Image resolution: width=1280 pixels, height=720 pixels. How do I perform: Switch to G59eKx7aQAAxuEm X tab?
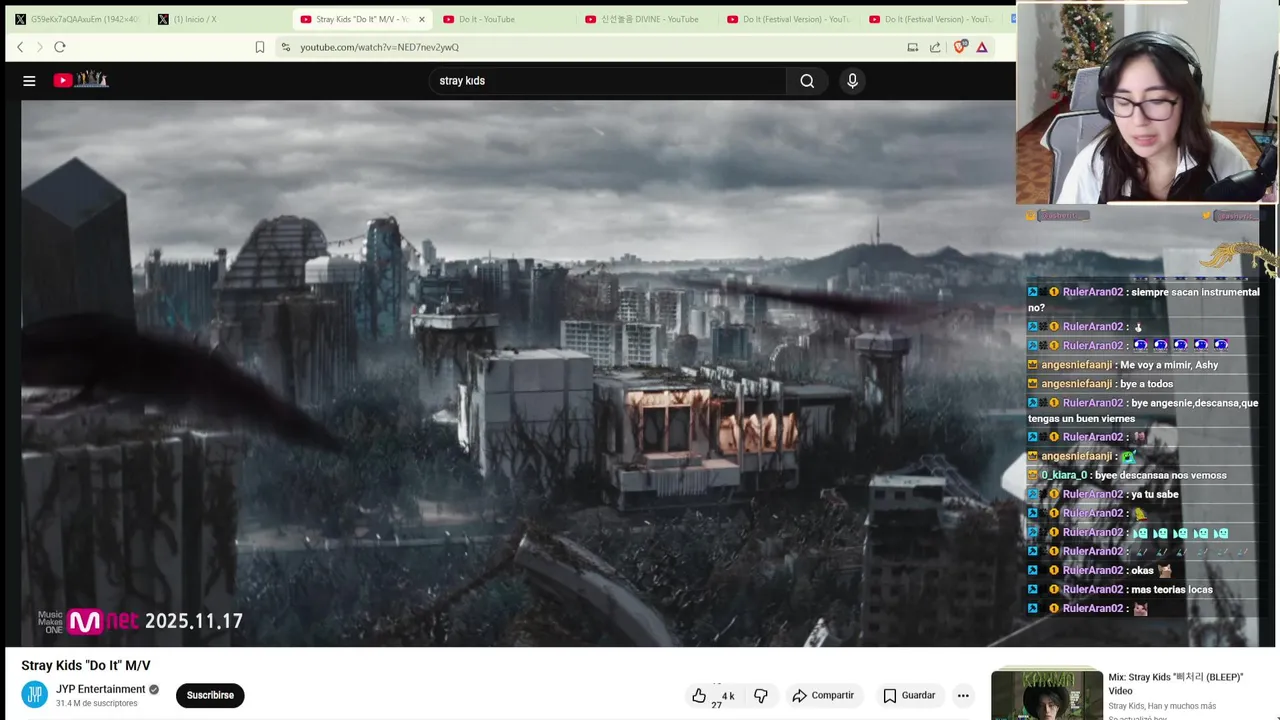pos(77,19)
